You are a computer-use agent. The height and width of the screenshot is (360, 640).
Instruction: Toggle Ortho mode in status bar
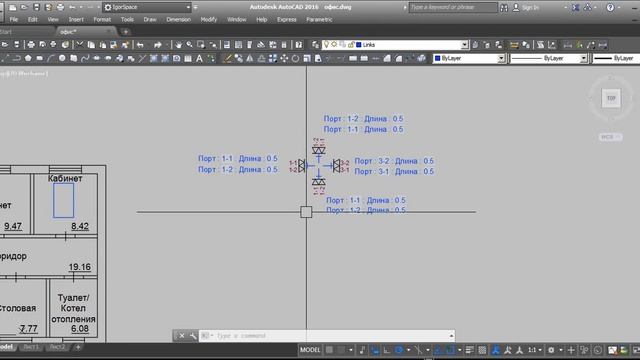point(386,350)
